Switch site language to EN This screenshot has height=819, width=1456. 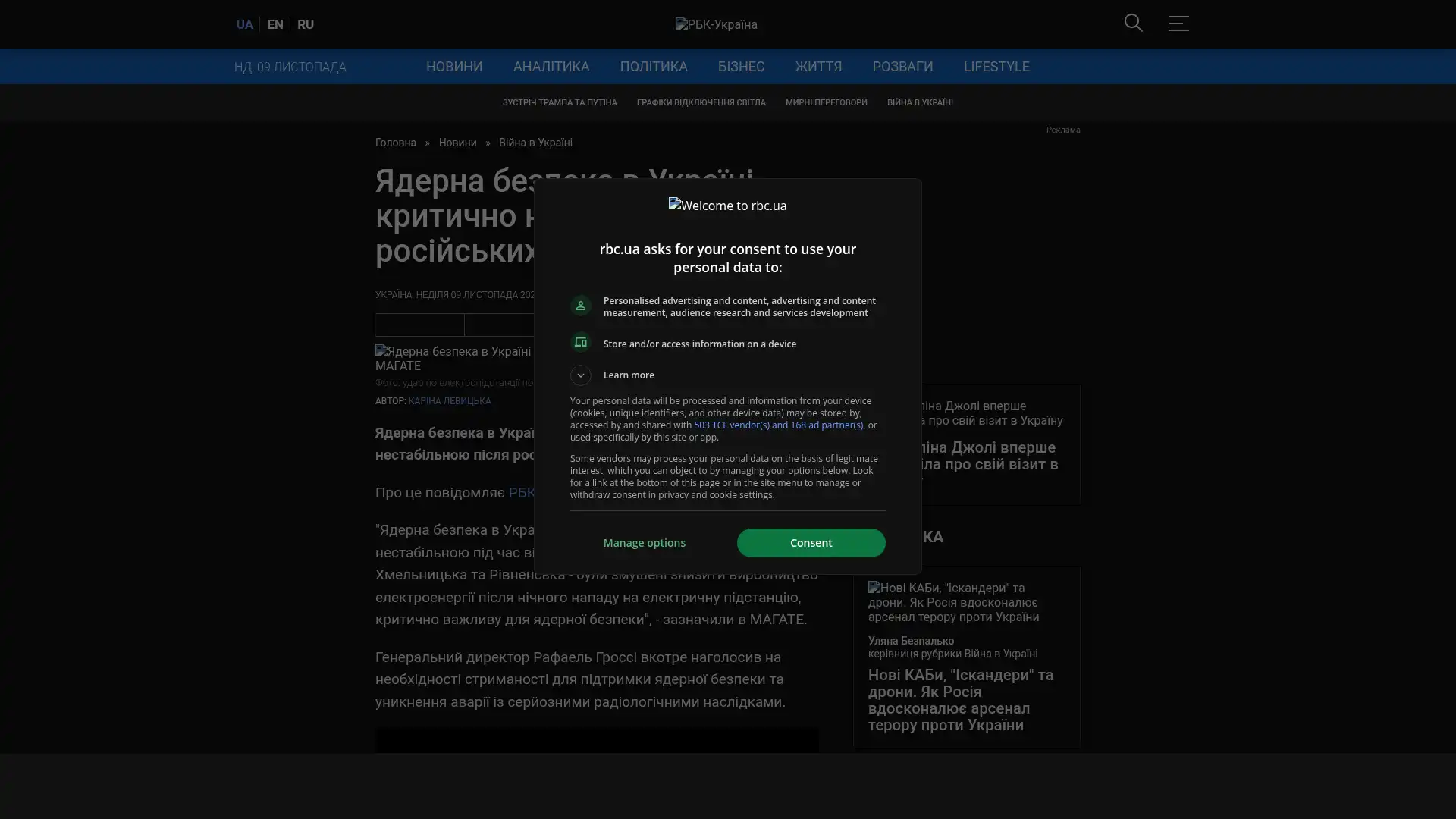tap(275, 24)
